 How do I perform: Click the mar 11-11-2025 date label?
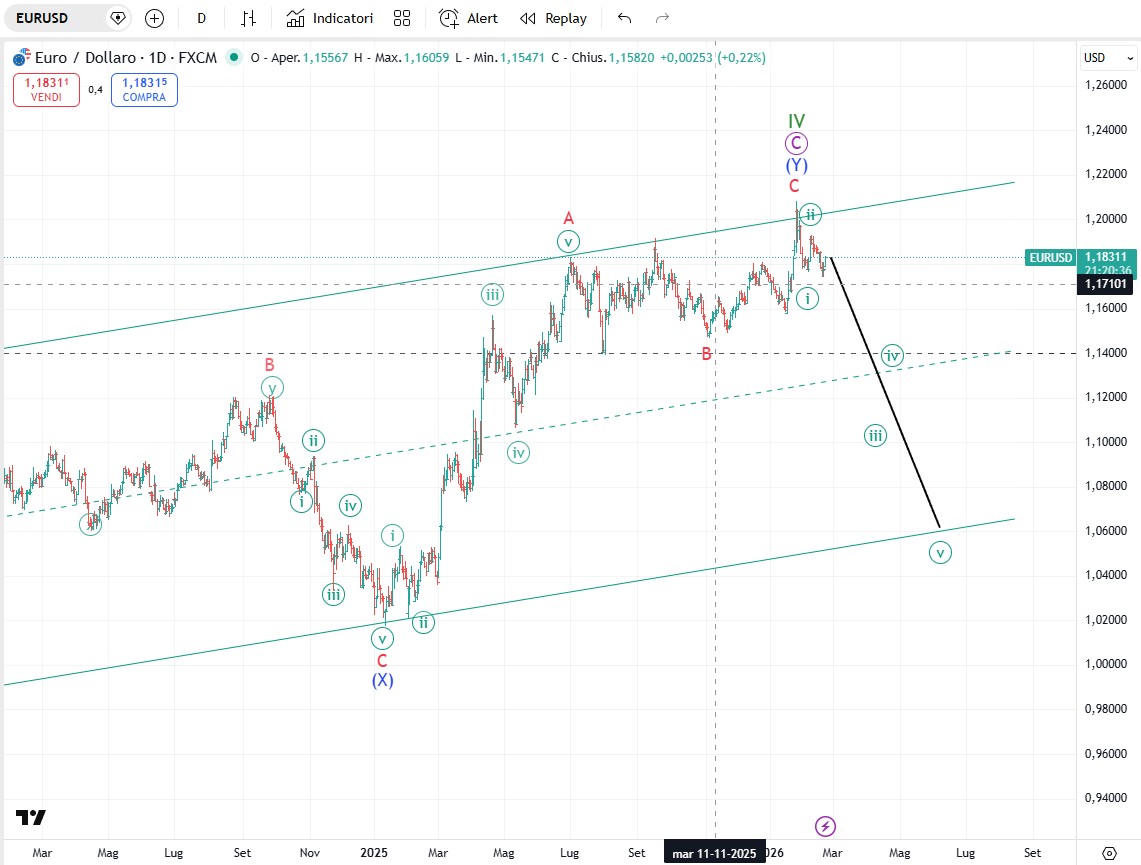point(714,853)
